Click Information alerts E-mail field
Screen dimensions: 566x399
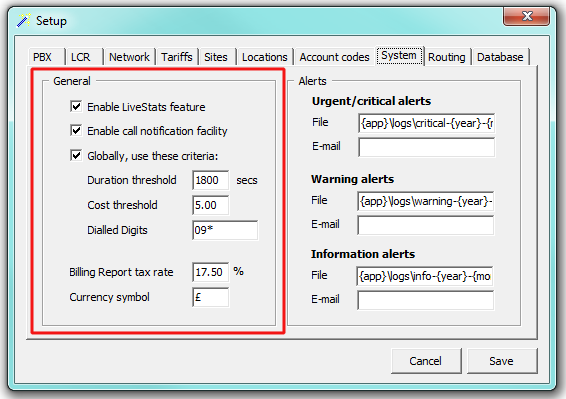pos(426,300)
